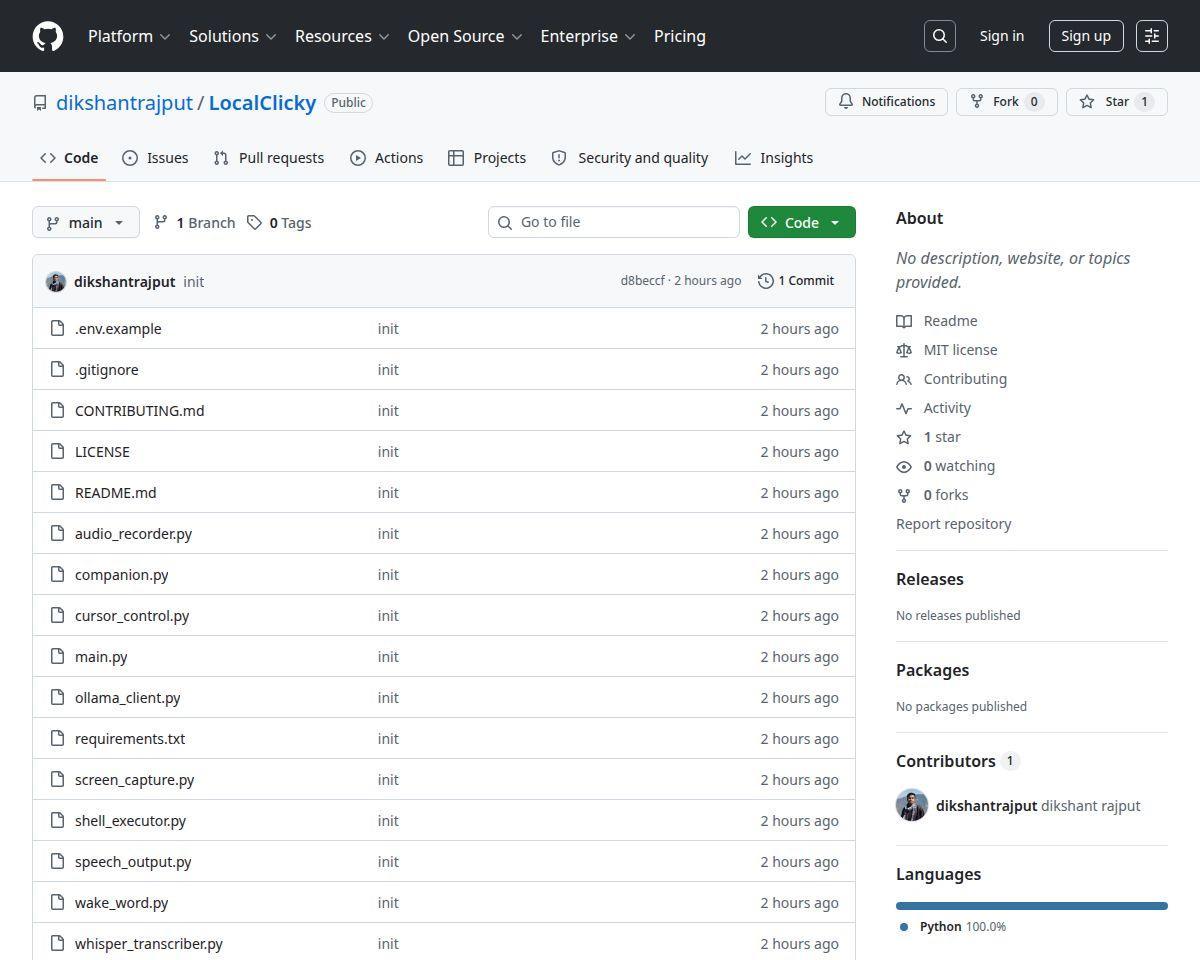Fork the repository with the Fork button
This screenshot has height=960, width=1200.
coord(1007,102)
